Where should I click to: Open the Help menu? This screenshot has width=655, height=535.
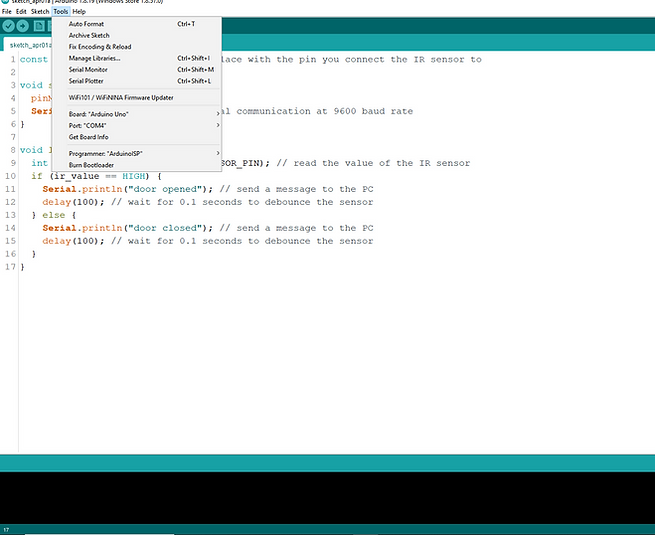pos(79,12)
